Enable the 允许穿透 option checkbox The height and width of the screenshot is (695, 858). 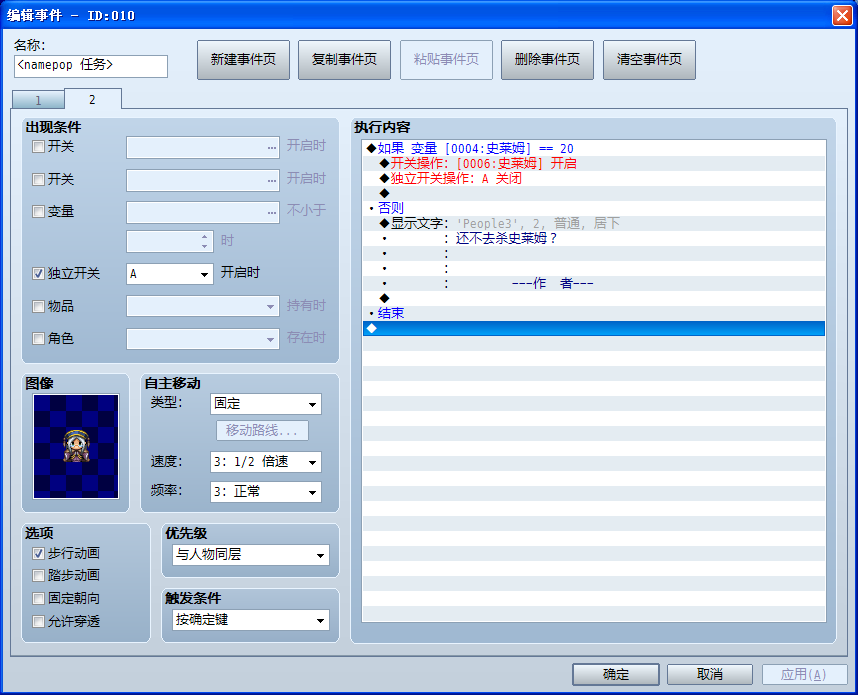(x=38, y=622)
